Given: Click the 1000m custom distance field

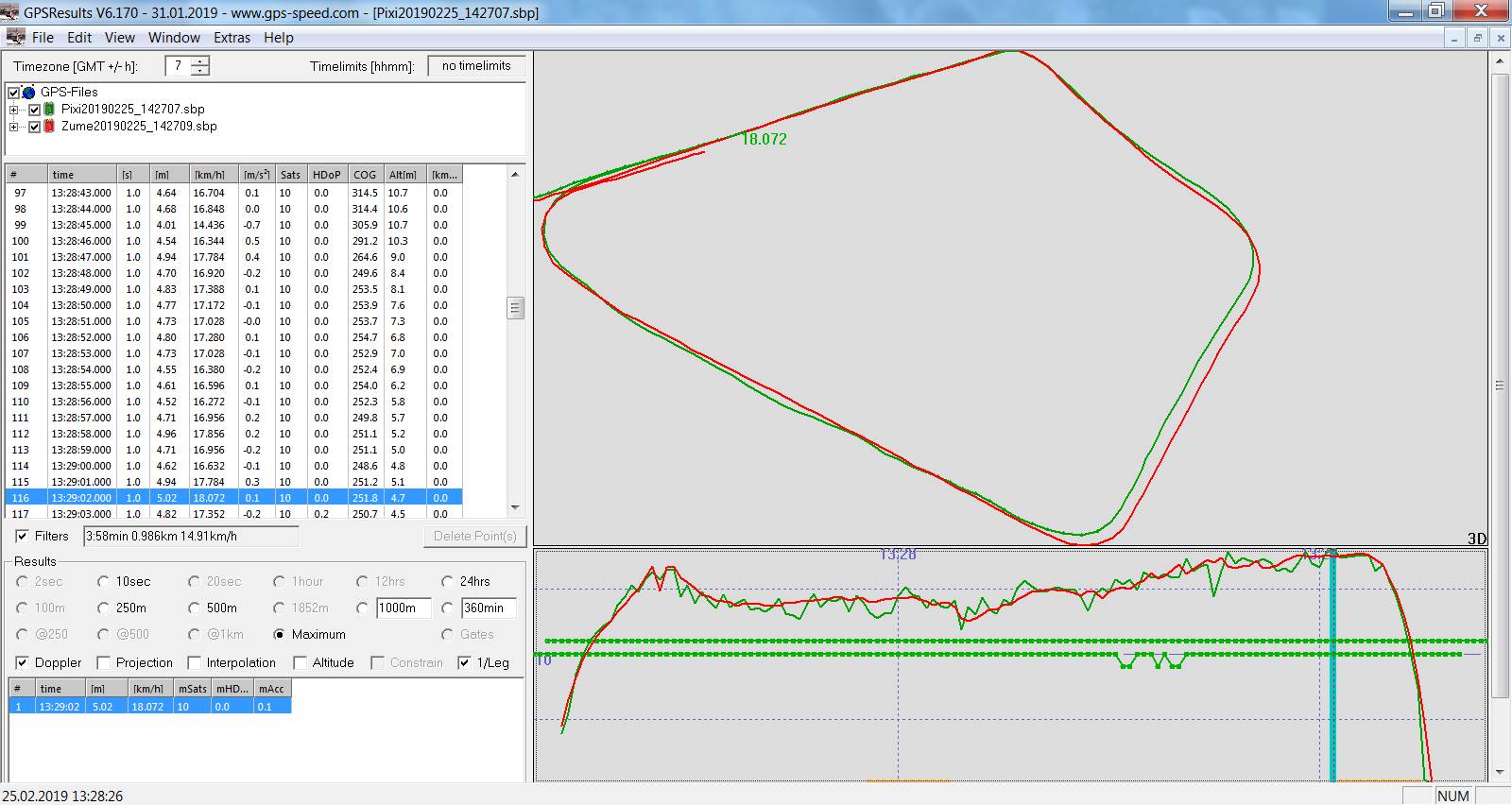Looking at the screenshot, I should coord(404,608).
